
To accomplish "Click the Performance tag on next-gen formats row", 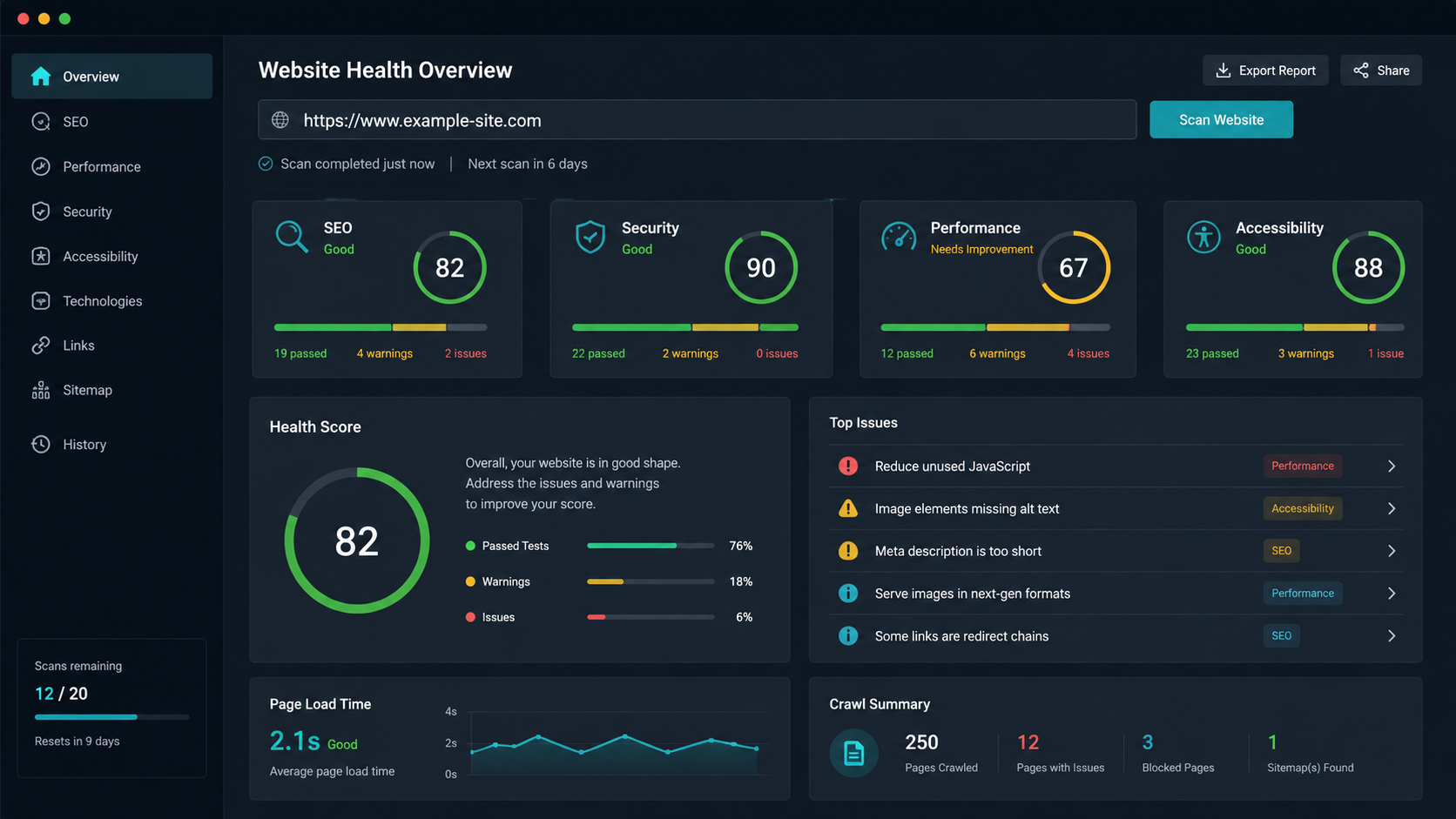I will coord(1302,594).
